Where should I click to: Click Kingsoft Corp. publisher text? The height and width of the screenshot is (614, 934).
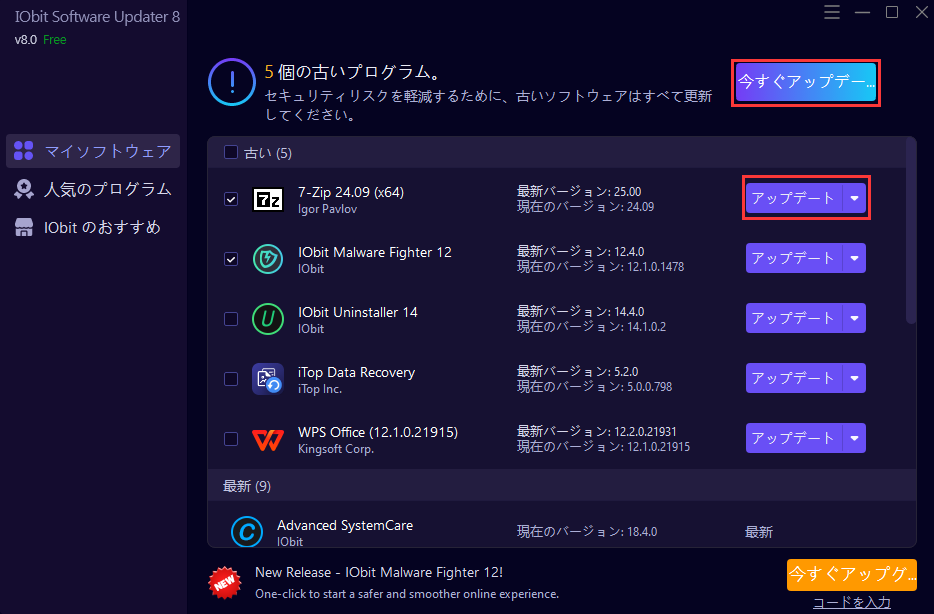[336, 449]
